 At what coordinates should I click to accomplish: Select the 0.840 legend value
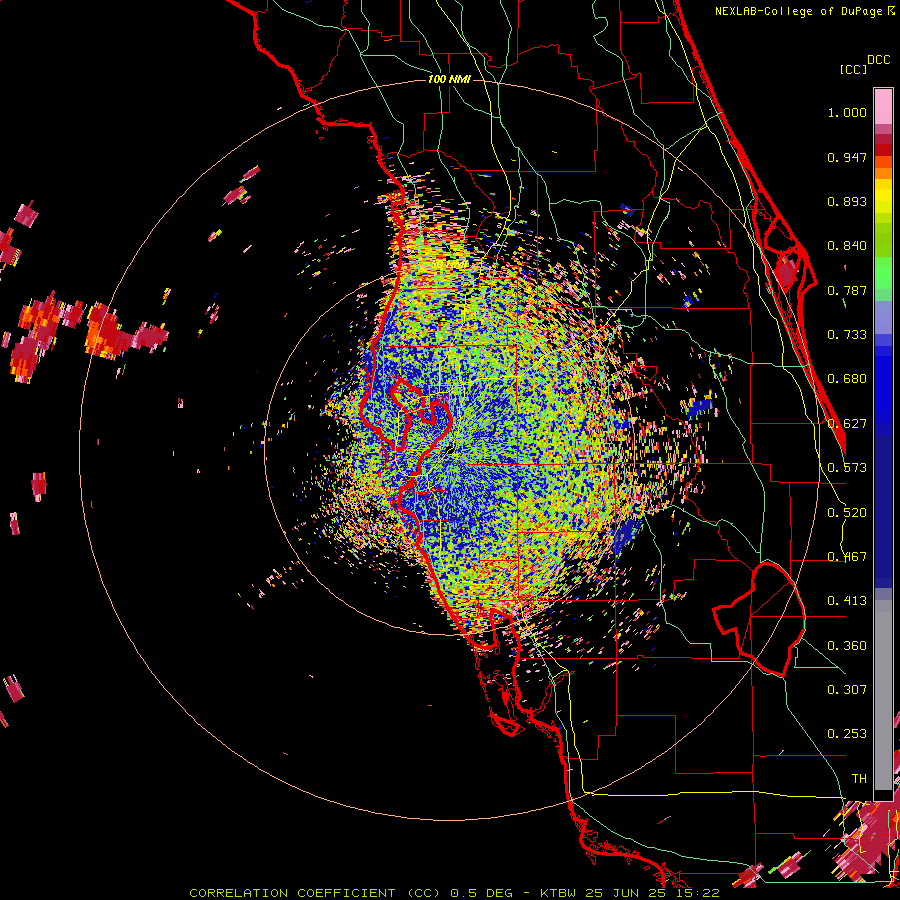coord(847,246)
